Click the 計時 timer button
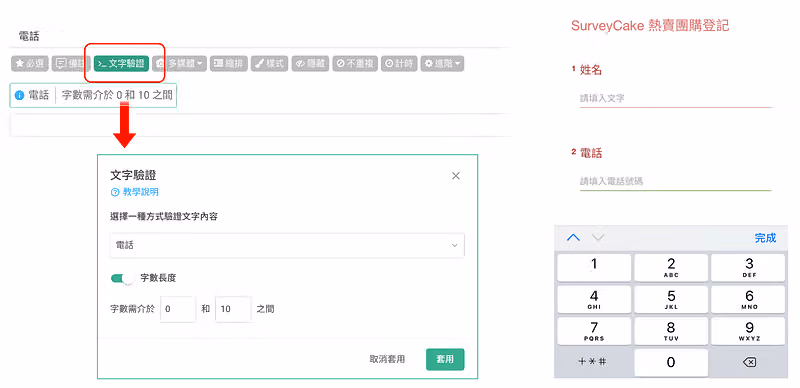The width and height of the screenshot is (800, 388). tap(399, 64)
